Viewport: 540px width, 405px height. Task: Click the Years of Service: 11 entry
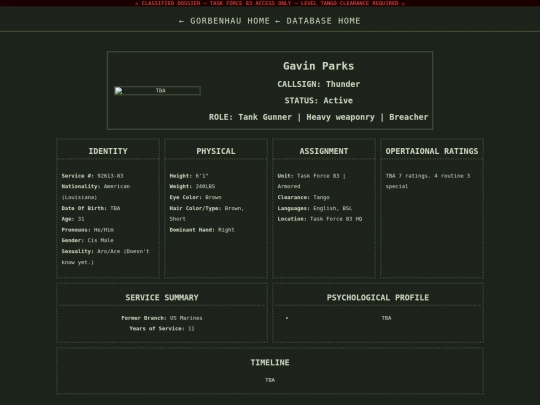tap(162, 329)
